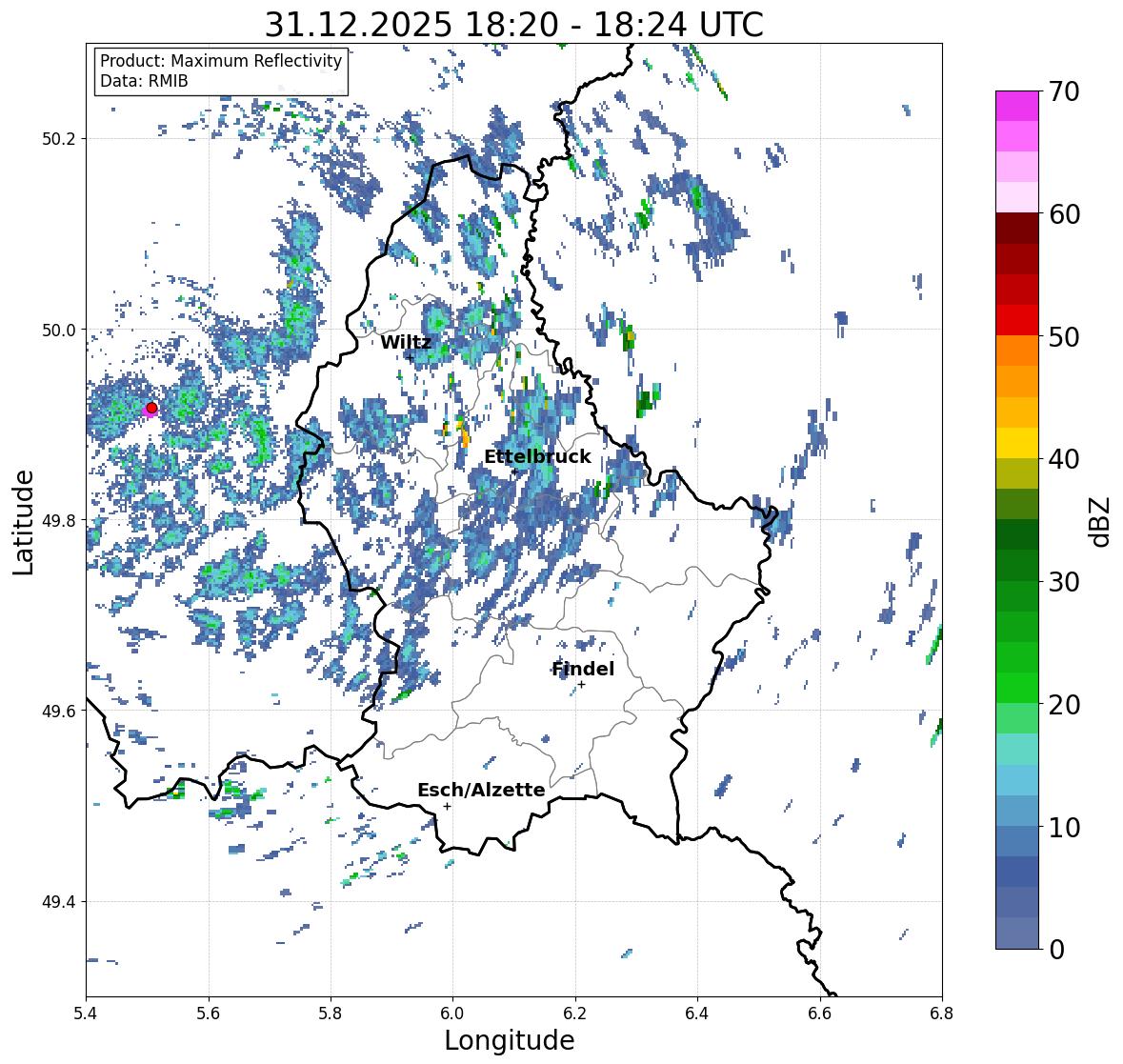The height and width of the screenshot is (1064, 1123).
Task: Click the 6.8 longitude tick label
Action: [x=942, y=1014]
